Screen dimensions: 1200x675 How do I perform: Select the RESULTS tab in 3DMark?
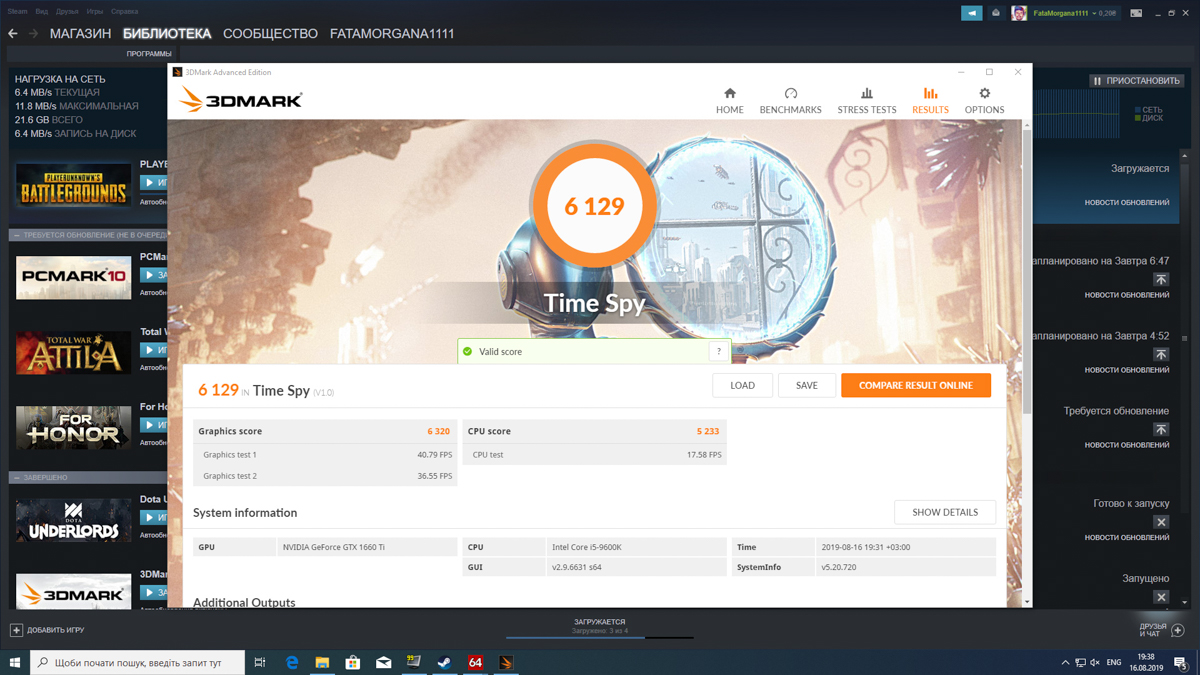930,100
